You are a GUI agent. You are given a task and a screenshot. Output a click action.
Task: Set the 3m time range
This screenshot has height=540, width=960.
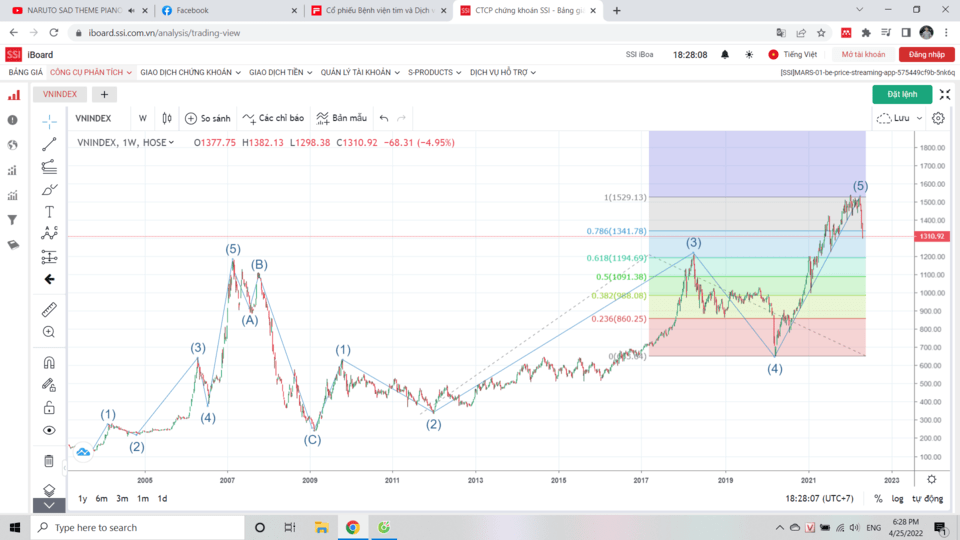122,498
